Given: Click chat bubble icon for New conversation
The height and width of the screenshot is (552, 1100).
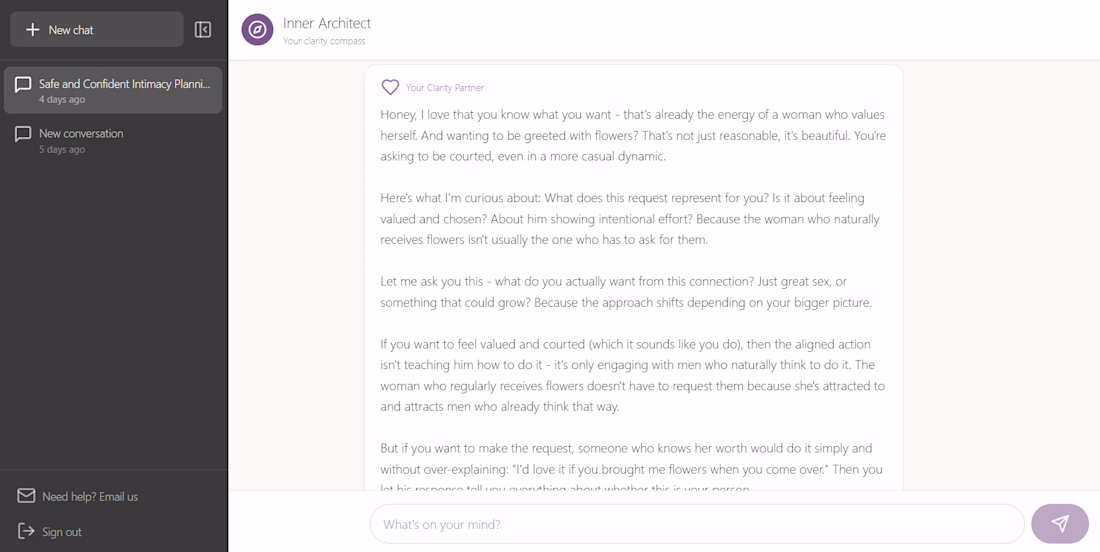Looking at the screenshot, I should tap(23, 134).
